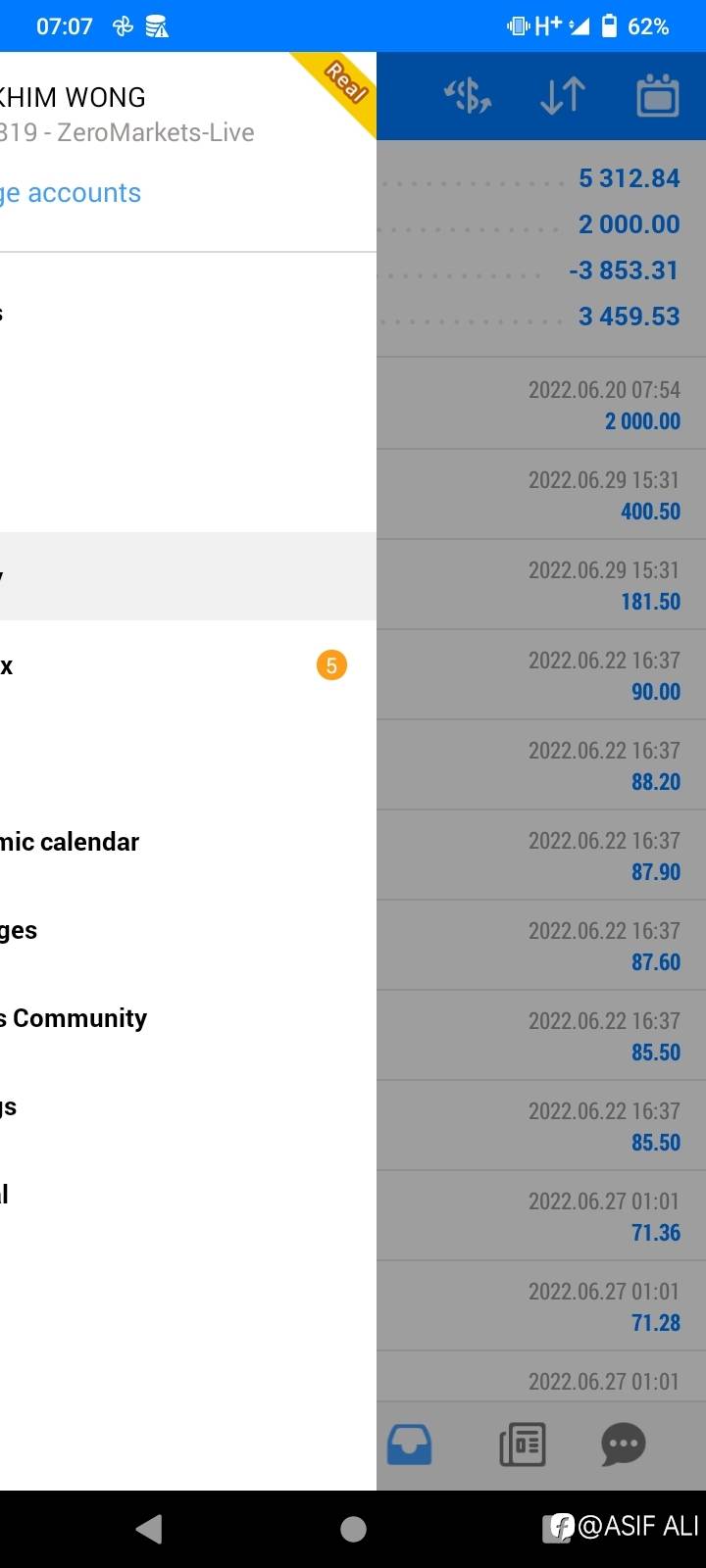Viewport: 706px width, 1568px height.
Task: Select the 2022.06.20 07:54 history entry
Action: [541, 405]
